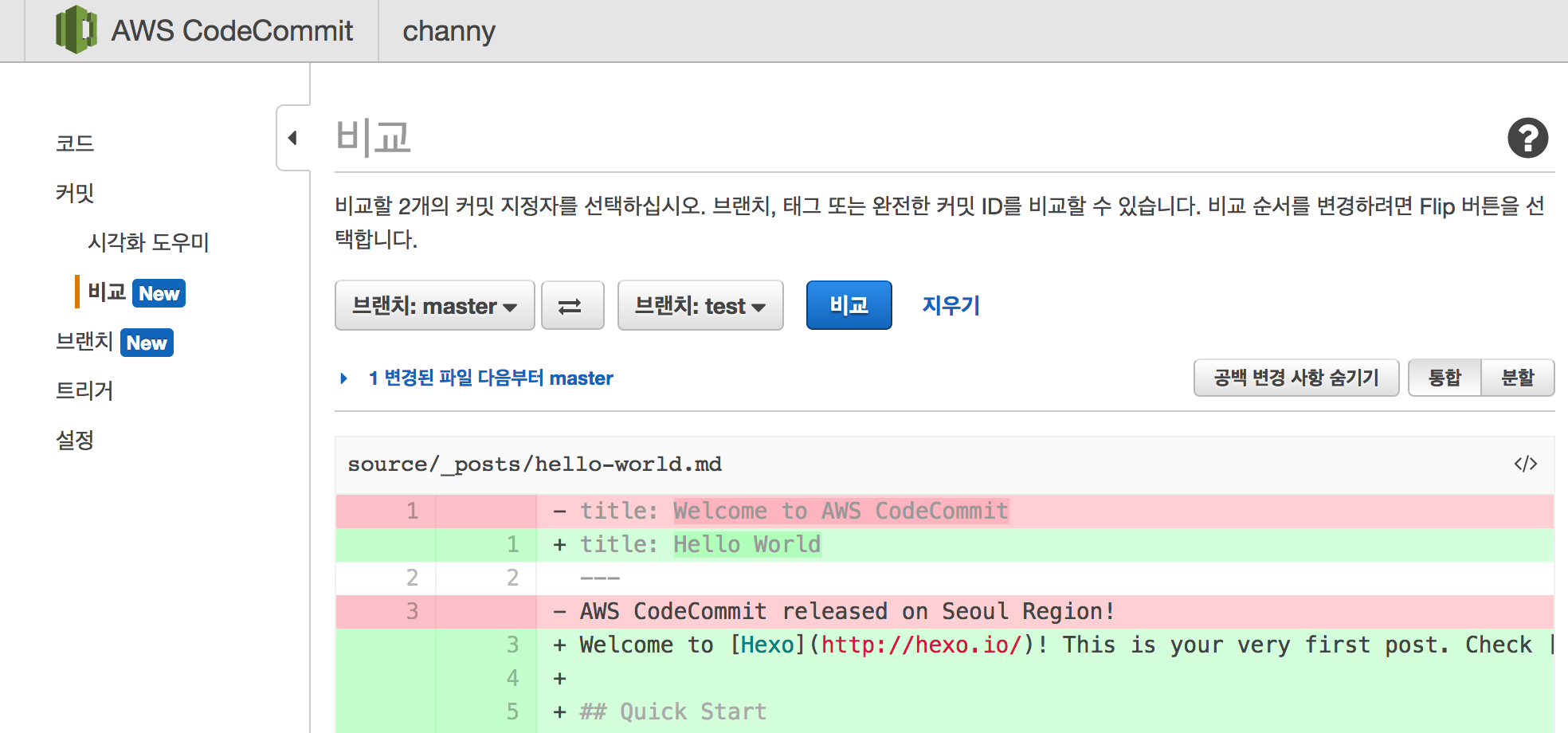This screenshot has height=733, width=1568.
Task: Select added line '## Quick Start'
Action: 945,711
